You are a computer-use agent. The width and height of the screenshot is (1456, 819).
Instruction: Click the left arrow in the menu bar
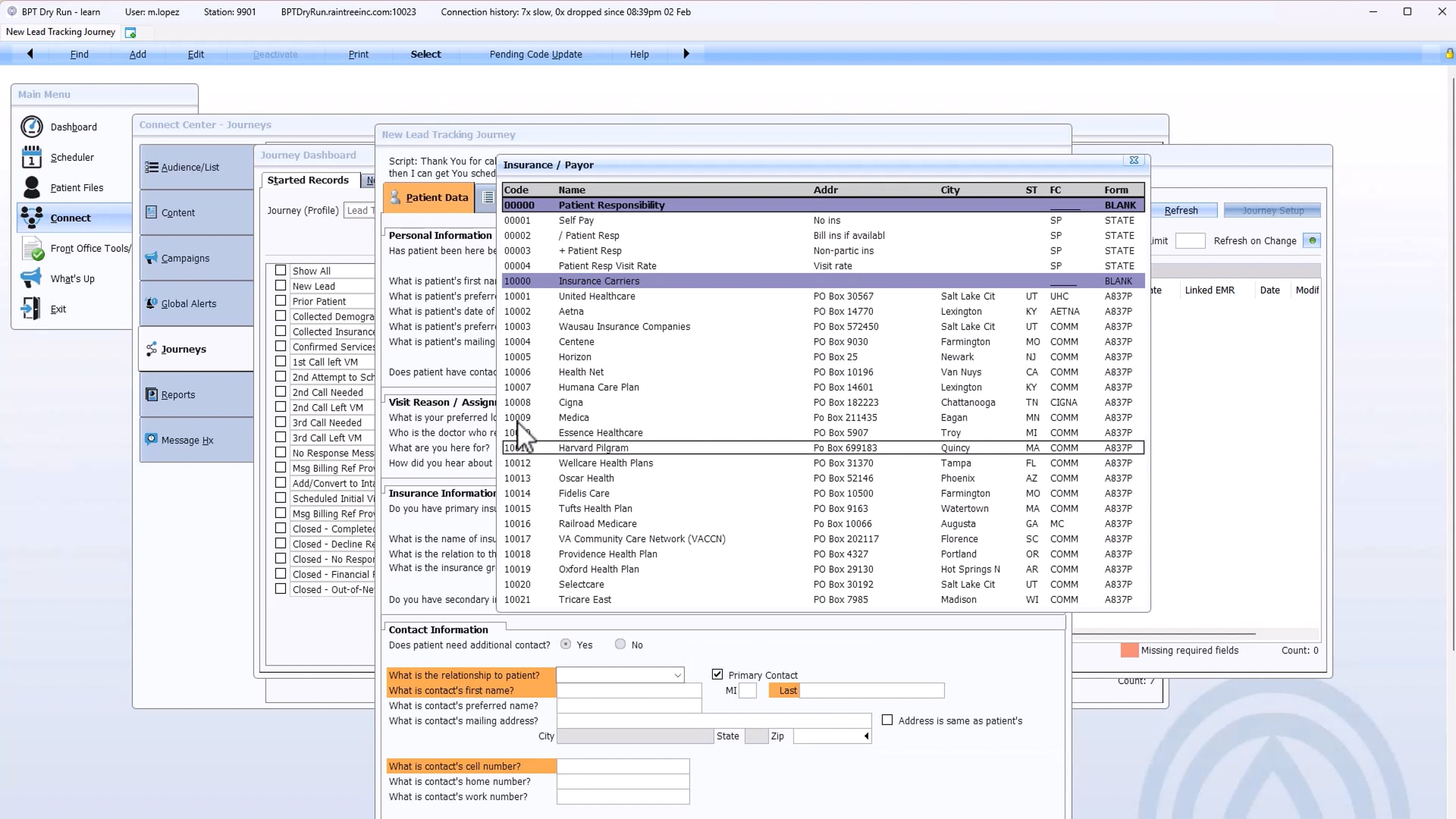point(30,54)
